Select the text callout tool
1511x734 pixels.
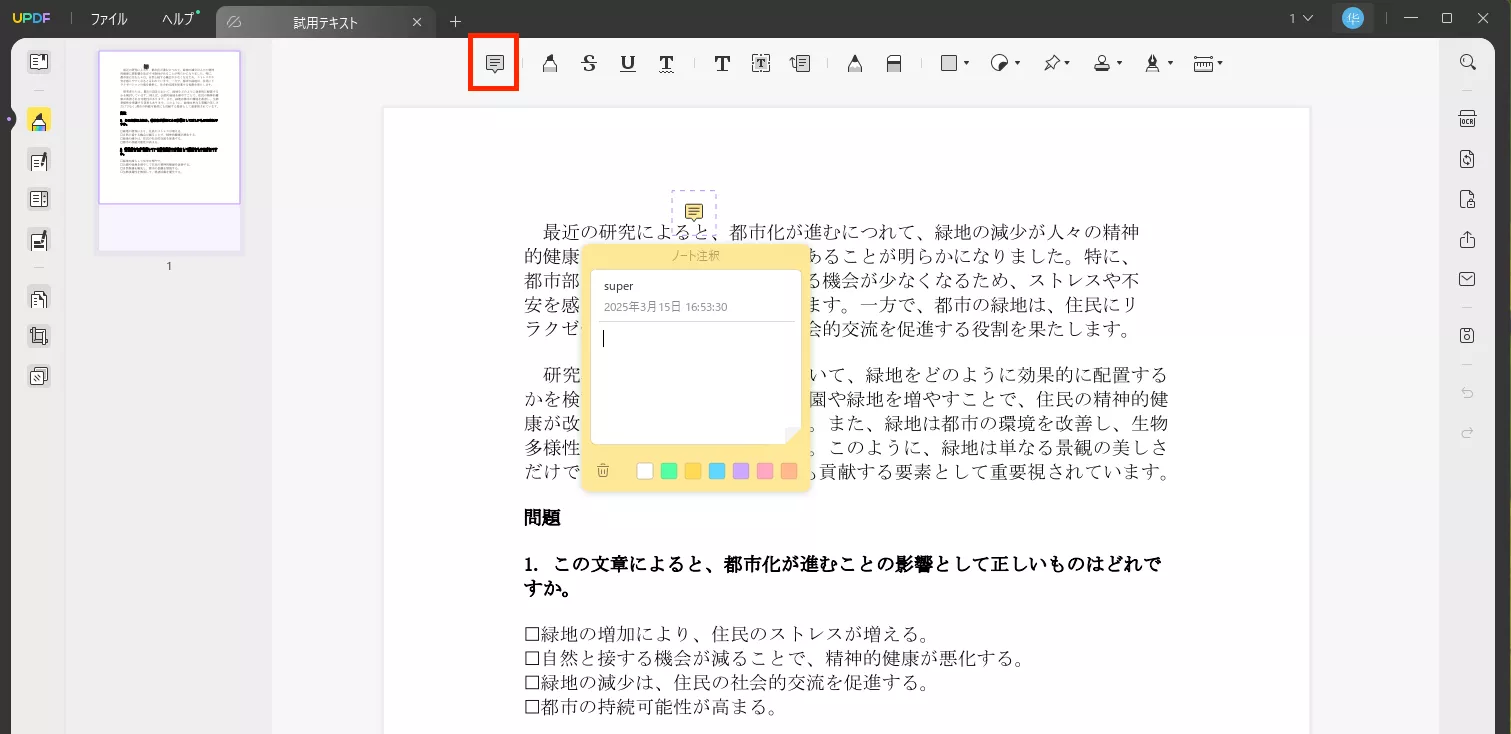coord(800,63)
